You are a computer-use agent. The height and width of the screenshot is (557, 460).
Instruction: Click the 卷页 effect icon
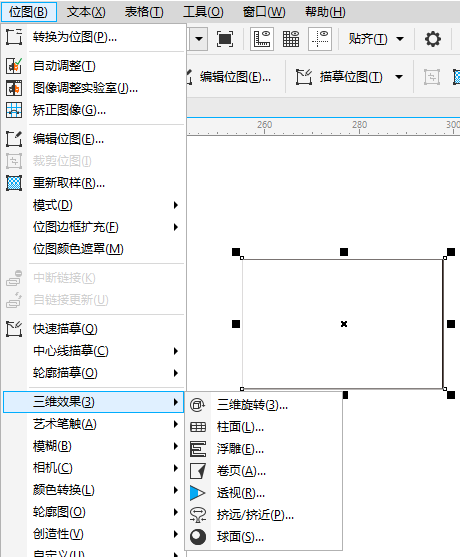(x=197, y=471)
